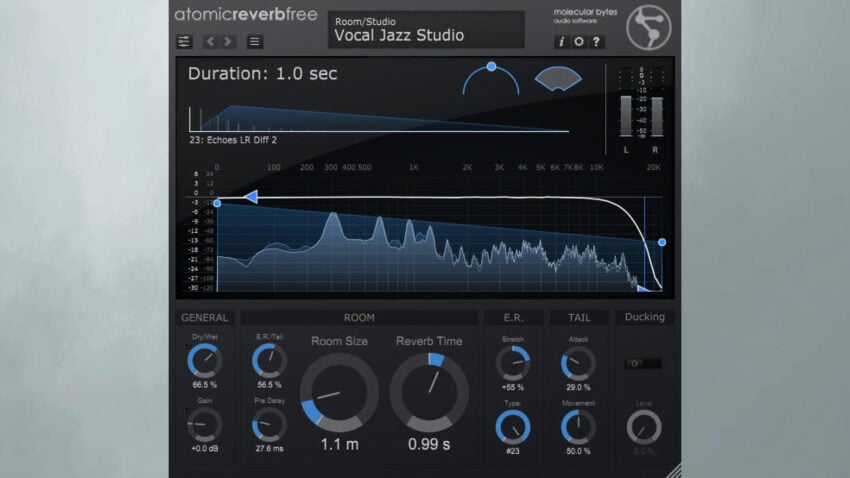
Task: Click the stereo width fan icon
Action: point(558,79)
